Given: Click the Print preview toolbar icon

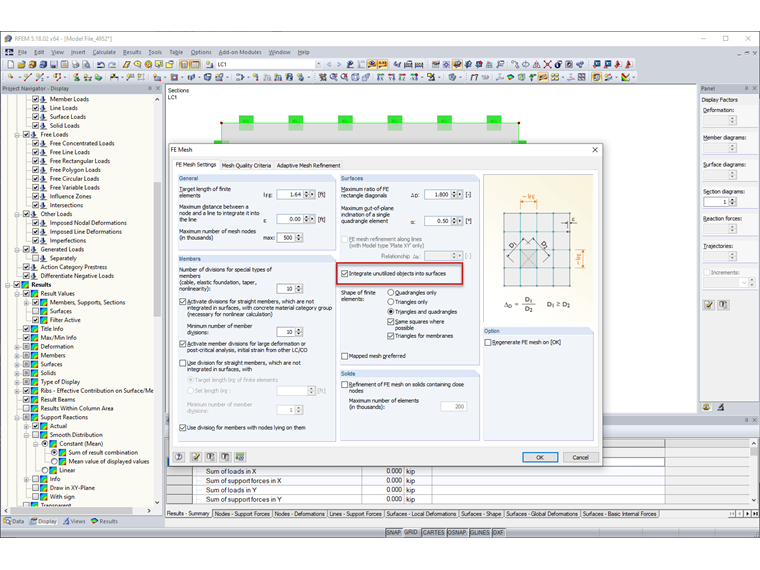Looking at the screenshot, I should click(x=86, y=64).
